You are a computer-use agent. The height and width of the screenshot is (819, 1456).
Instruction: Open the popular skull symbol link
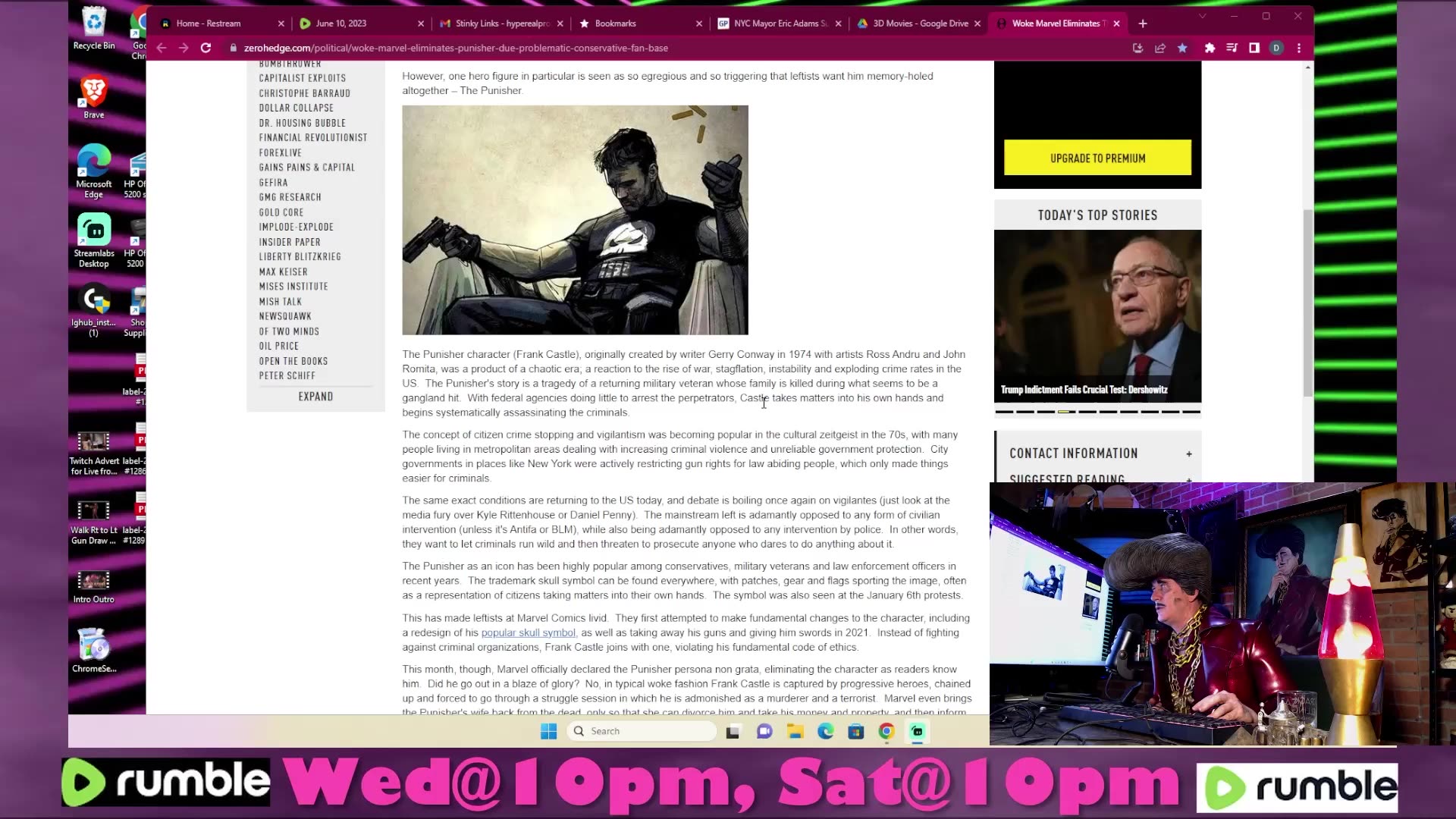coord(529,632)
